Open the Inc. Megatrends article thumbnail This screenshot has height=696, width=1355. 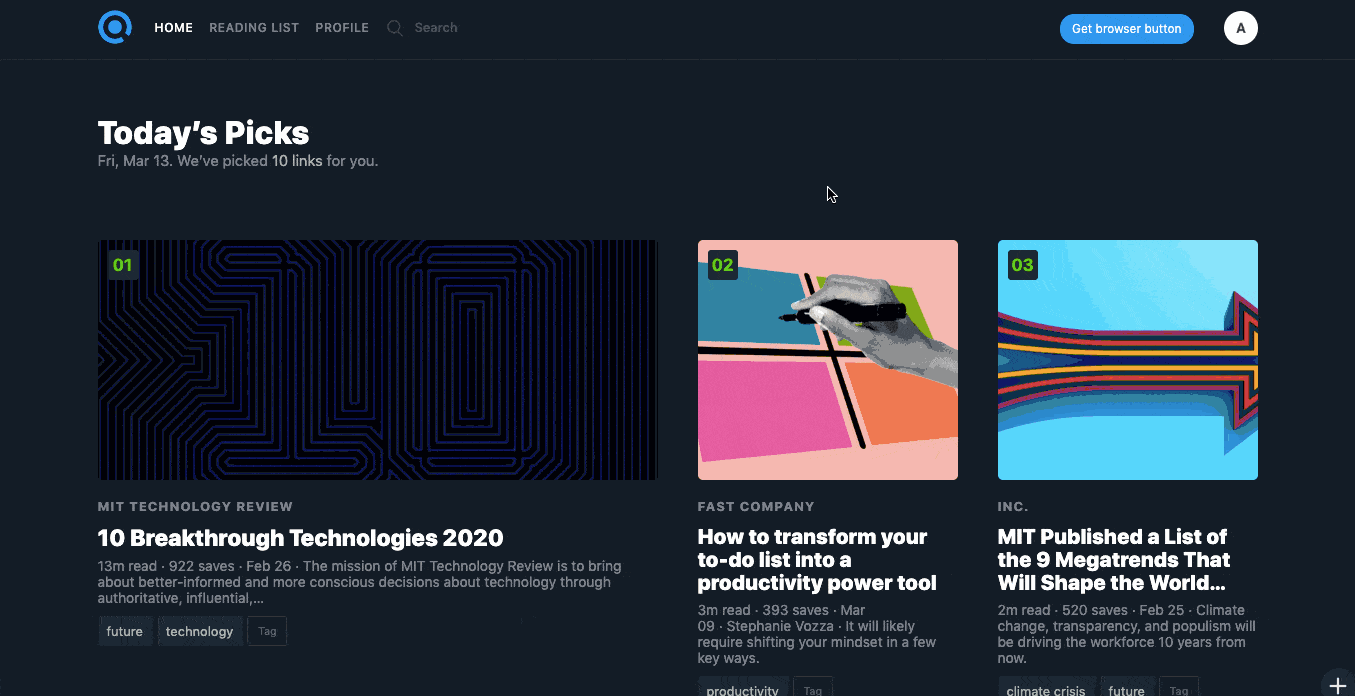click(x=1128, y=360)
